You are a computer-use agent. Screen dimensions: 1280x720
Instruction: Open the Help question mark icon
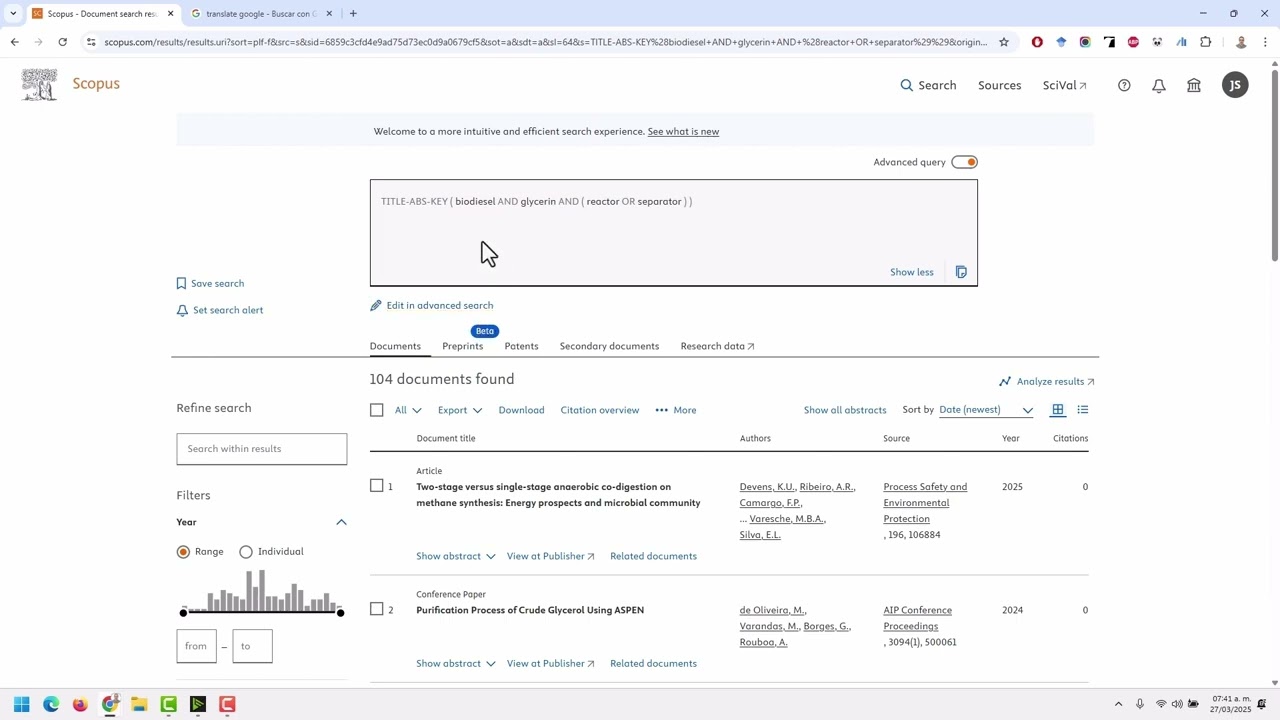(x=1124, y=86)
